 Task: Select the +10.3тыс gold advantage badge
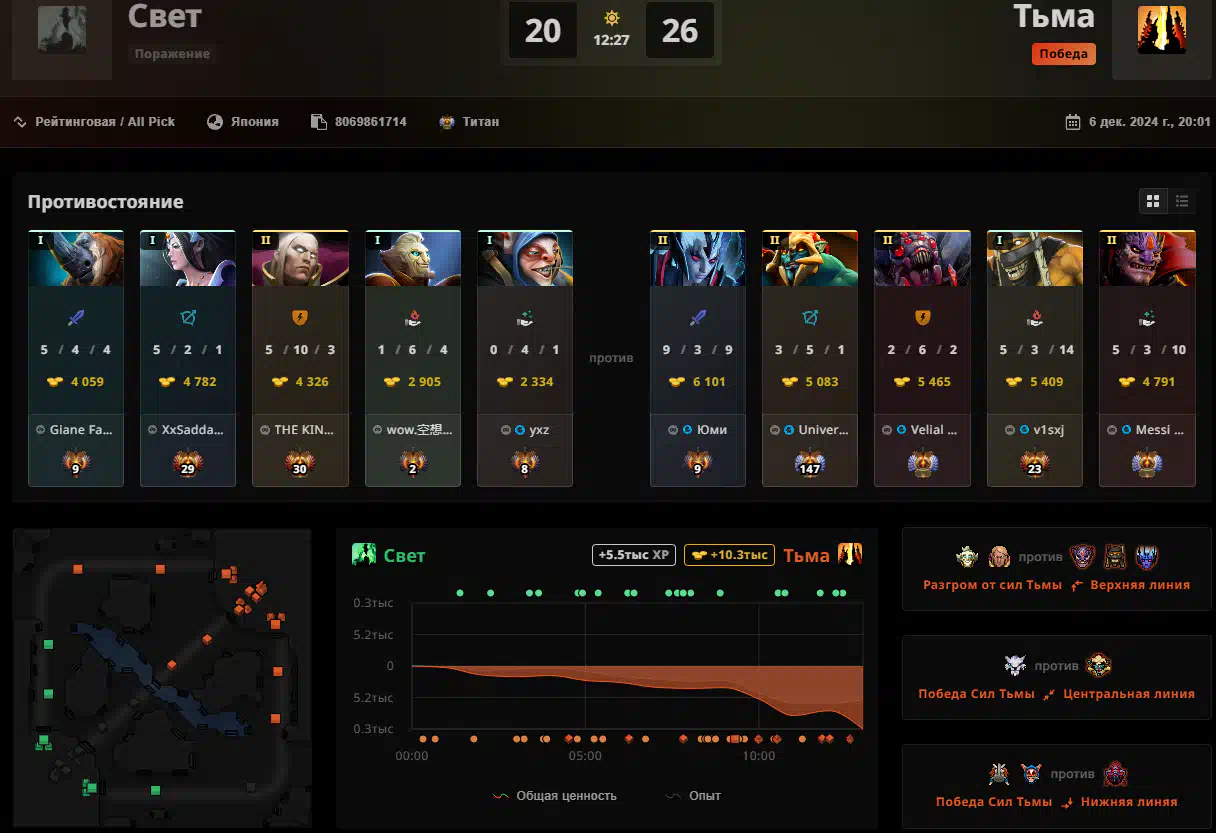pos(729,555)
